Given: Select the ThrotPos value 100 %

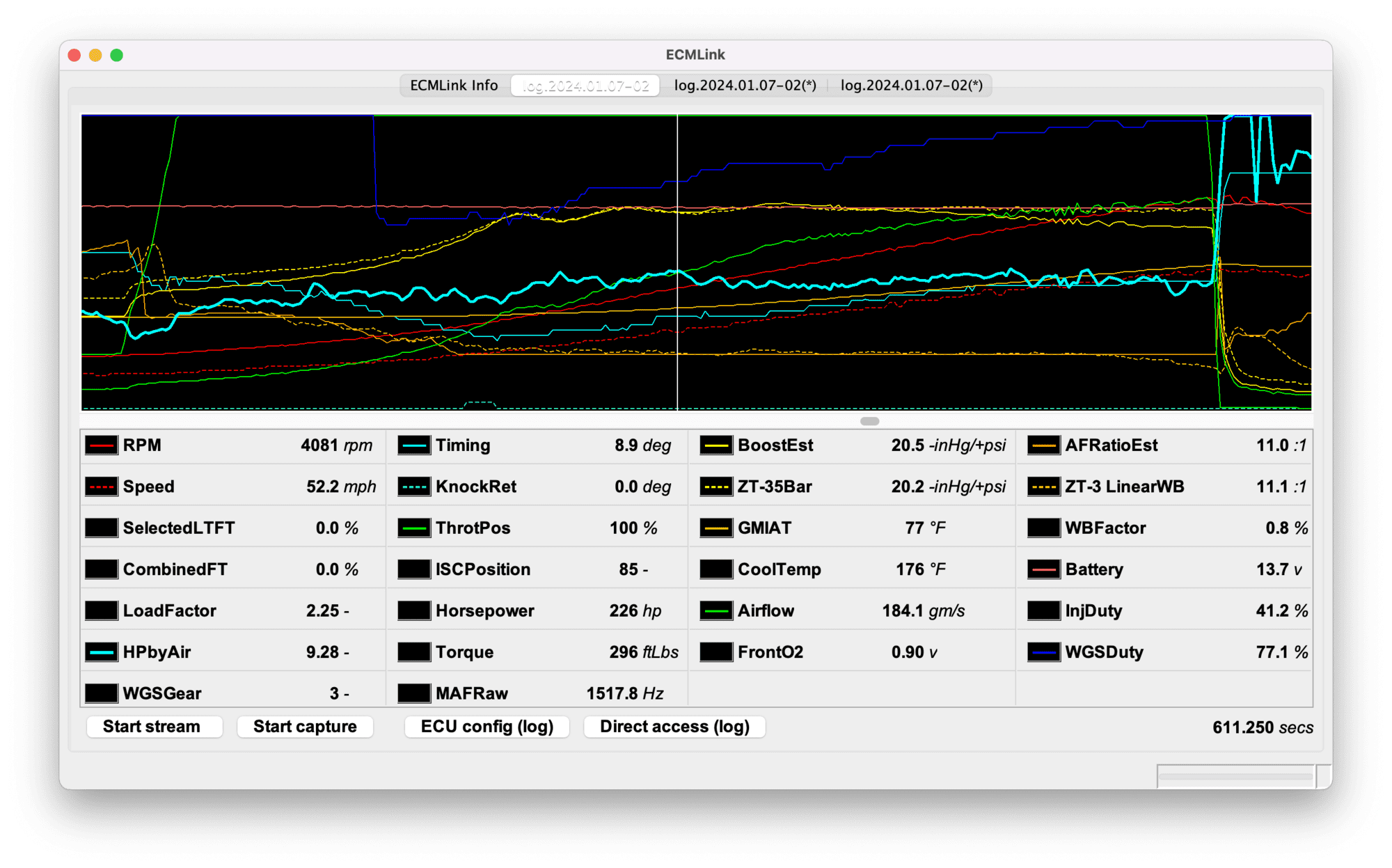Looking at the screenshot, I should click(633, 528).
